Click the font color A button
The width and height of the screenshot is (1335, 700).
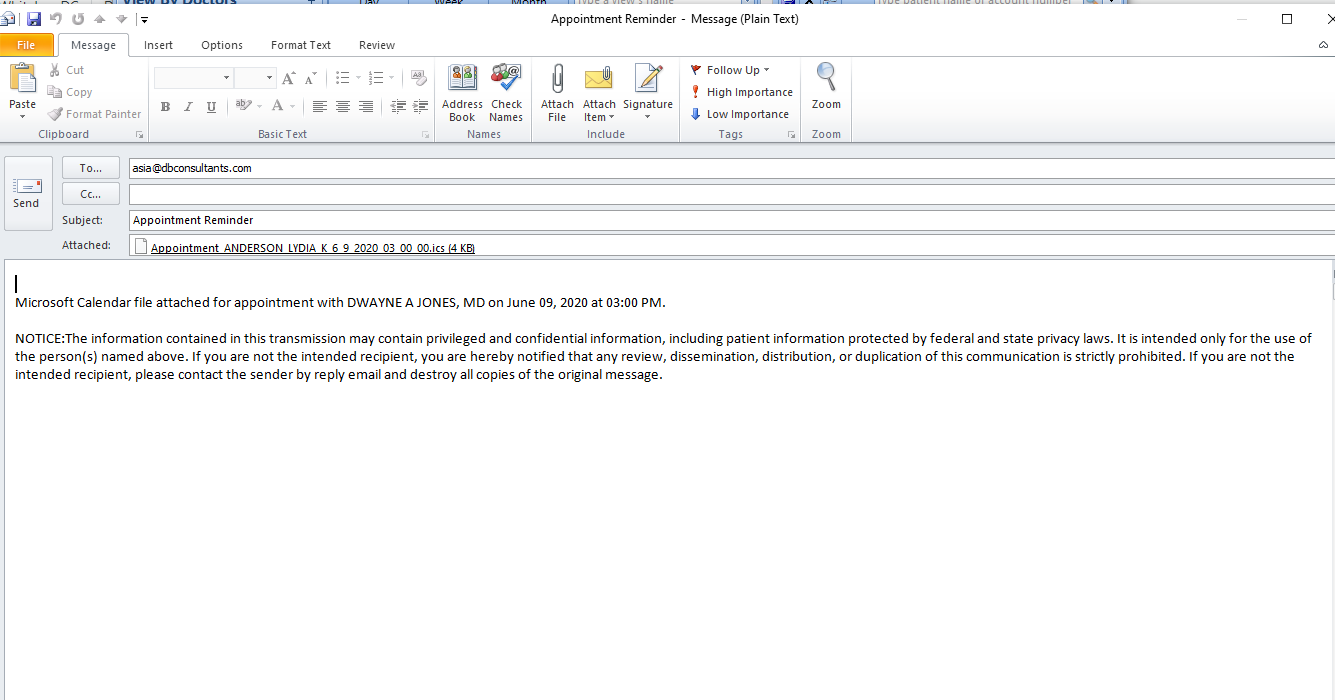278,107
